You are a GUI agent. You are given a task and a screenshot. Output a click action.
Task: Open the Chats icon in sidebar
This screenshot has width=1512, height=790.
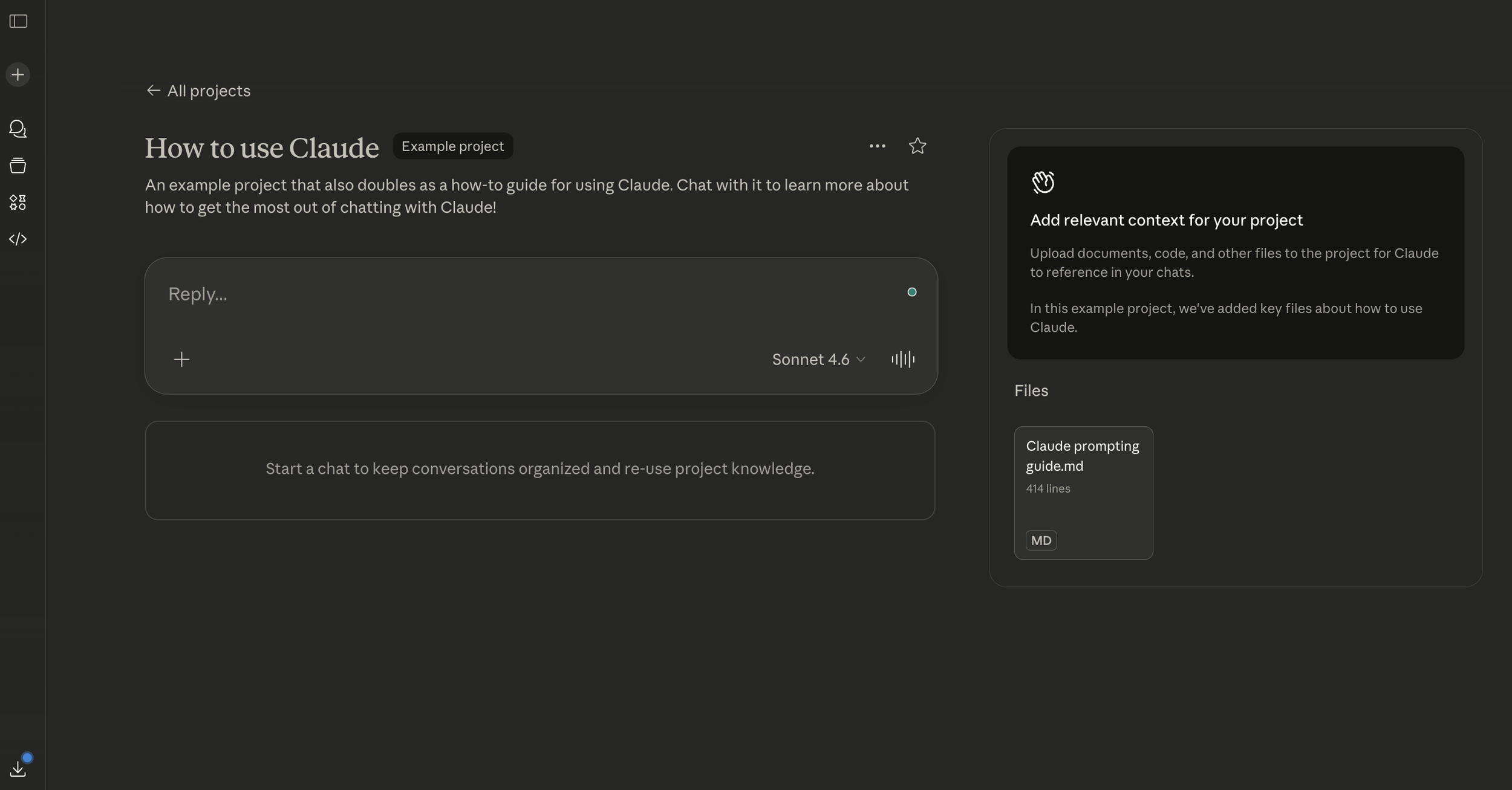[x=18, y=129]
